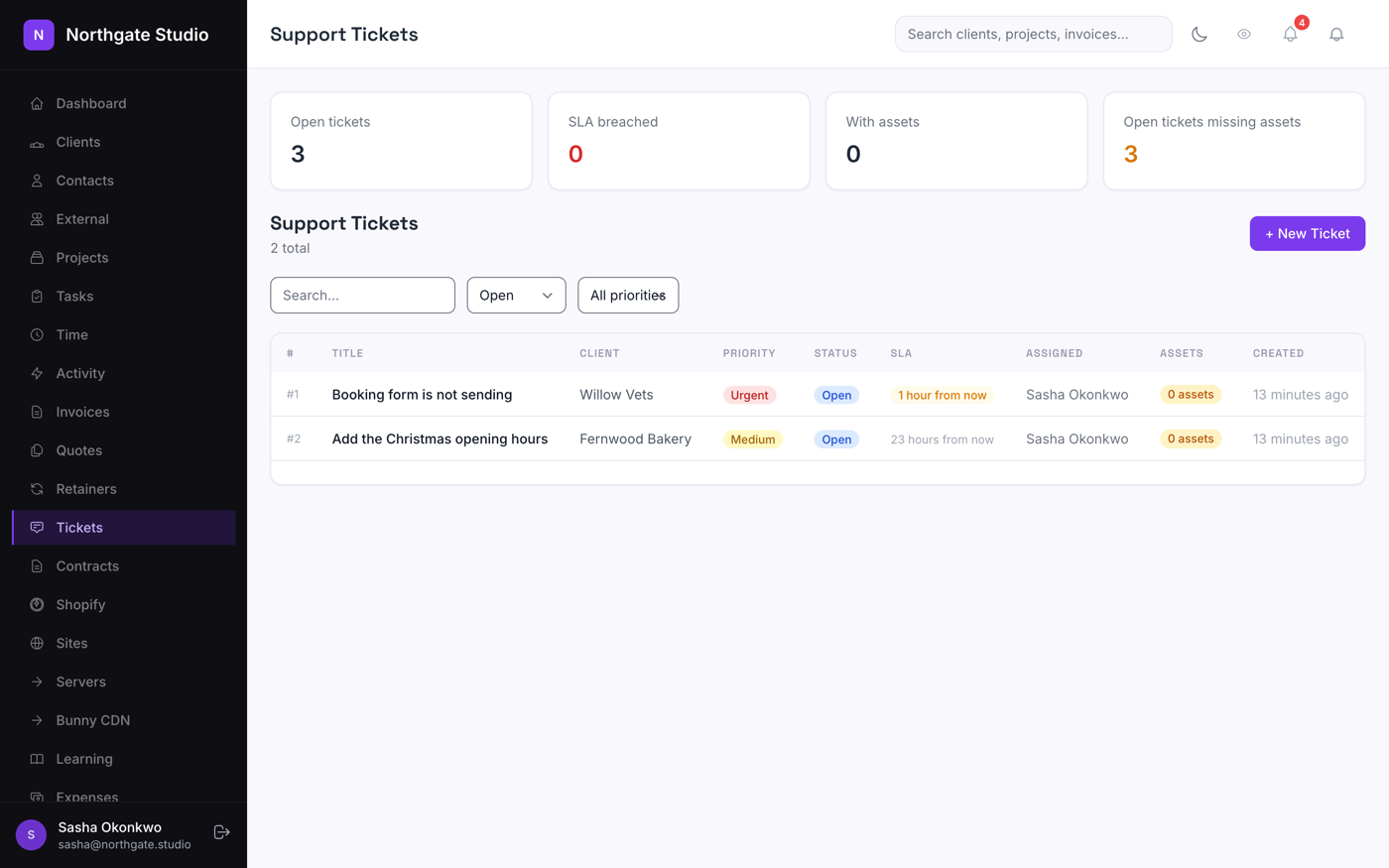
Task: Click the plain bell icon without badge
Action: click(1336, 35)
